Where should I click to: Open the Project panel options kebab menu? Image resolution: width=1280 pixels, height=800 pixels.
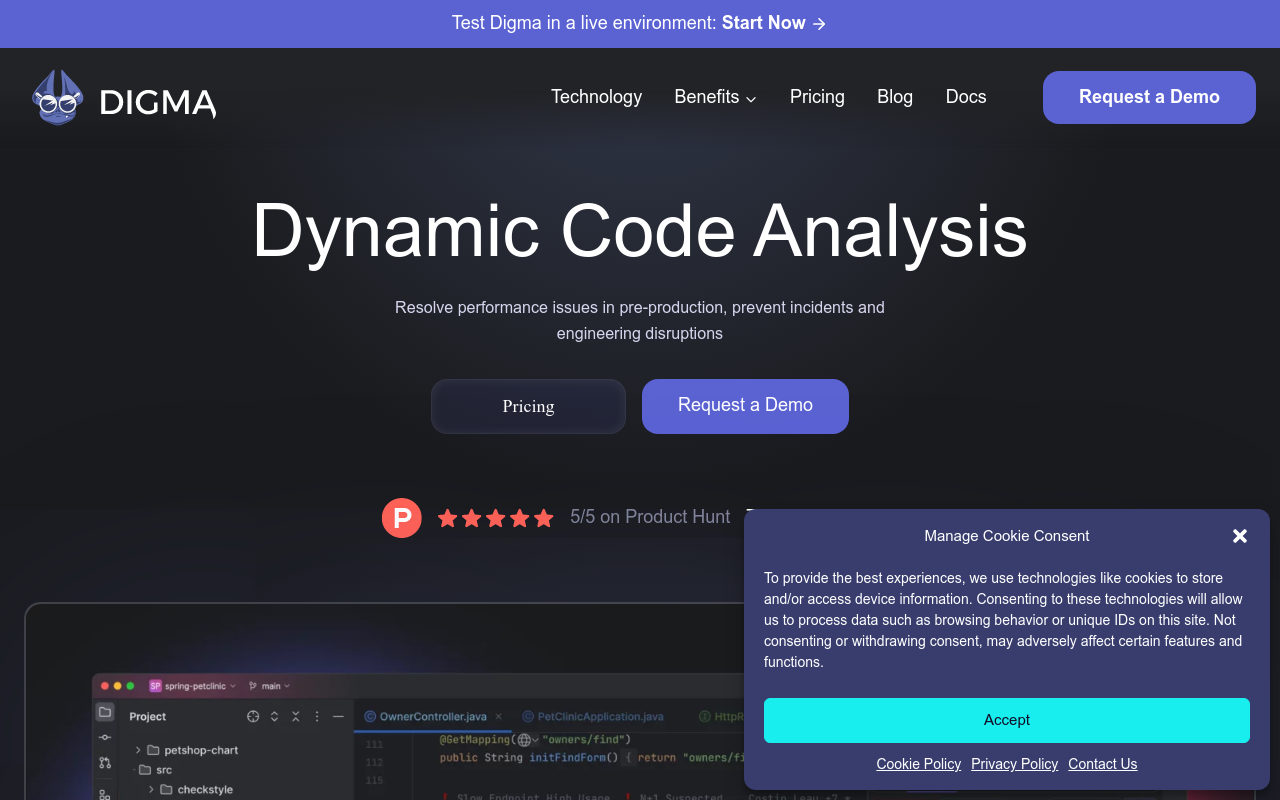click(x=317, y=717)
